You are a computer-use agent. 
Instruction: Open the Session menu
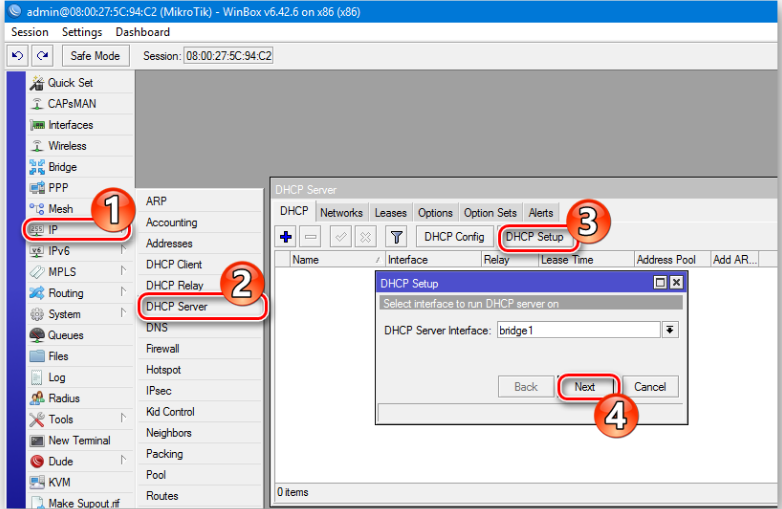(30, 32)
